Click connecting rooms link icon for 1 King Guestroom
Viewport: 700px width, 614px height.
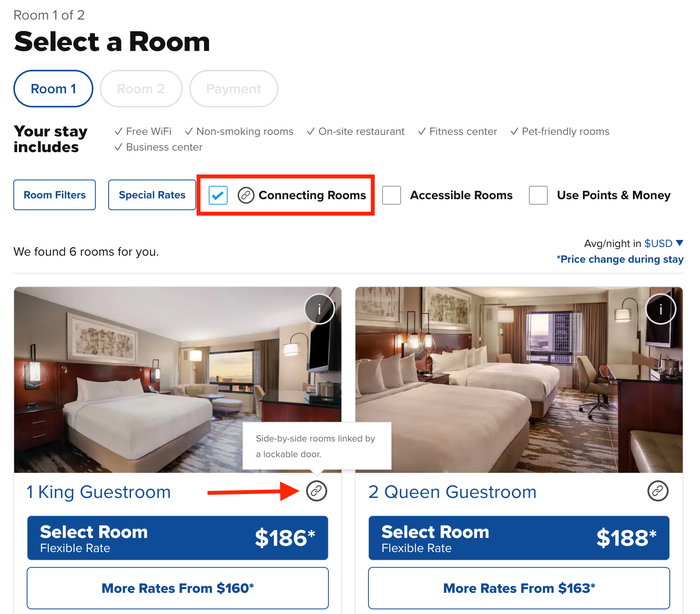coord(317,491)
